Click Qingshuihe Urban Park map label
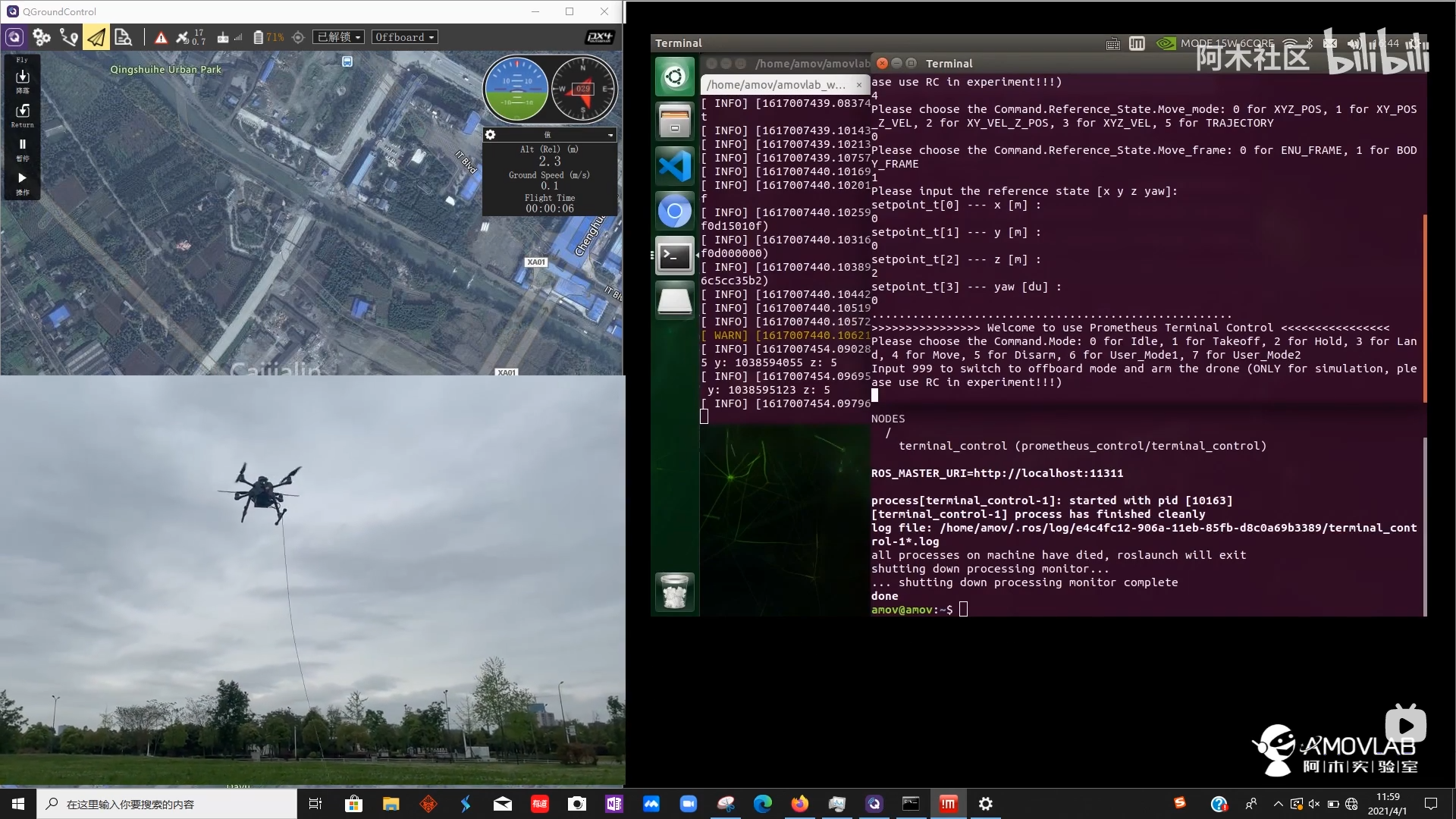This screenshot has height=819, width=1456. (166, 69)
